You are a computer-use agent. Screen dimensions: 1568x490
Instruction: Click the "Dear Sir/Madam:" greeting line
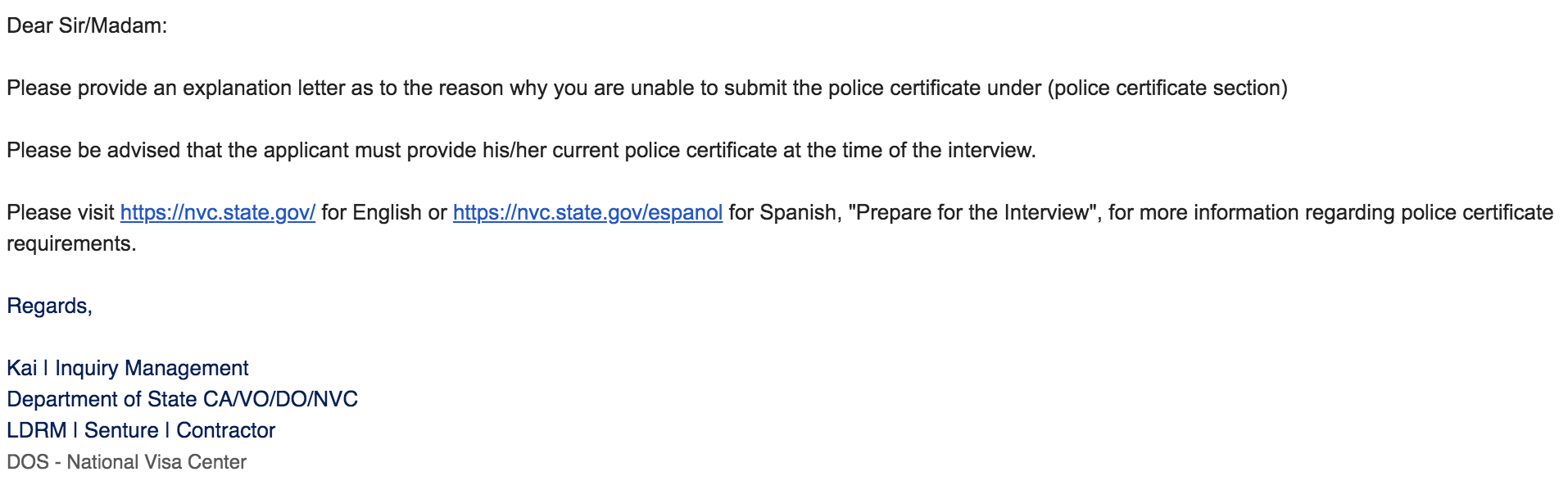coord(87,26)
